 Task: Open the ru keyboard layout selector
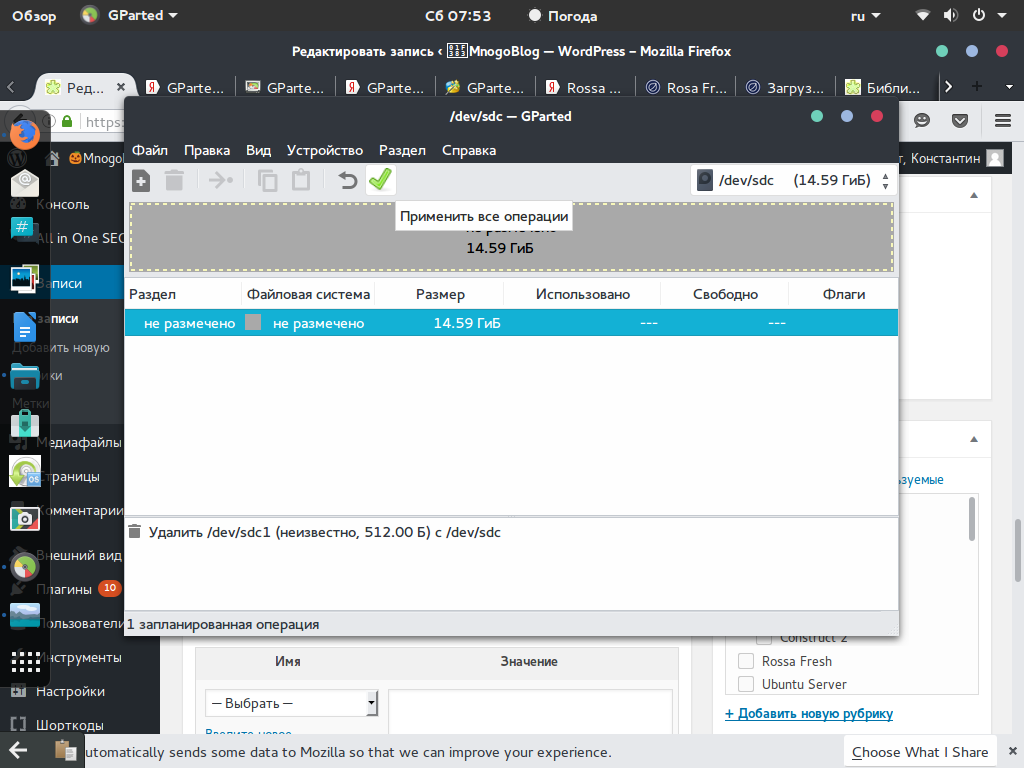865,16
